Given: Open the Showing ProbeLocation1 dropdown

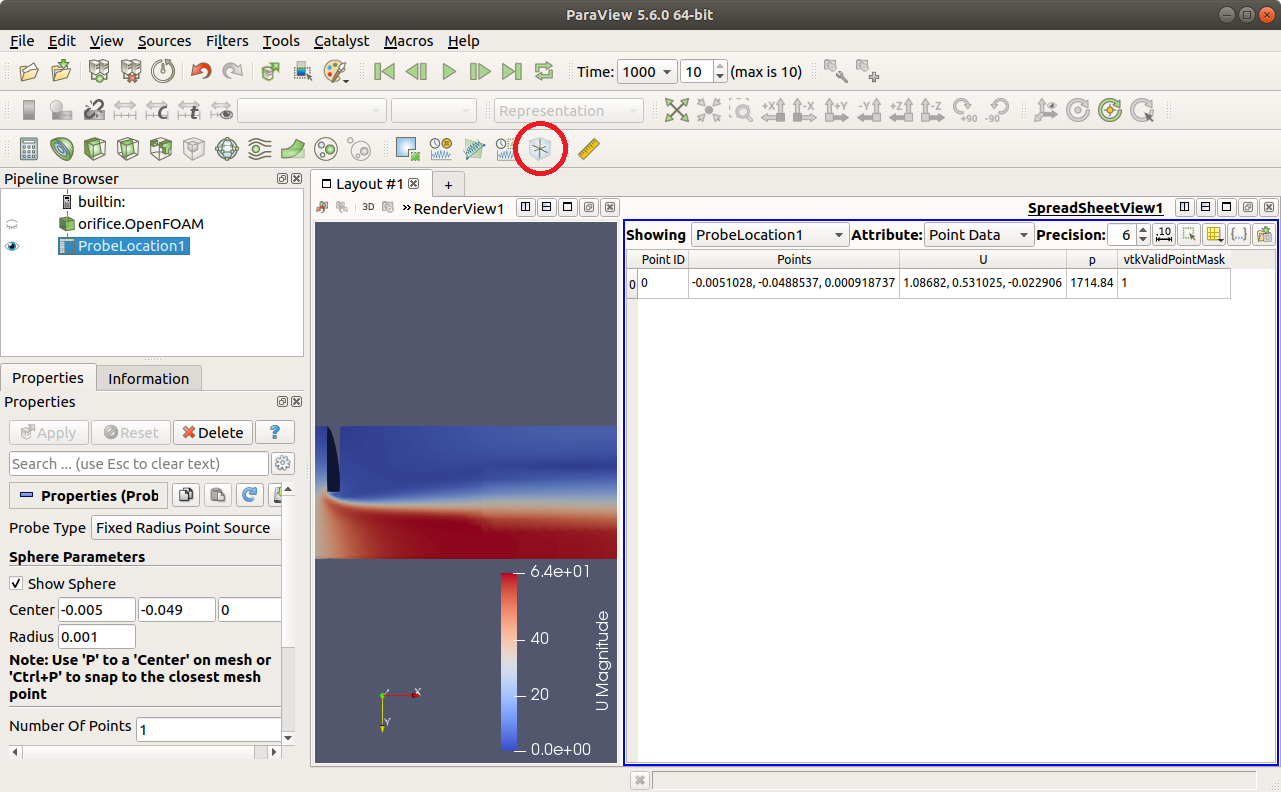Looking at the screenshot, I should [769, 235].
